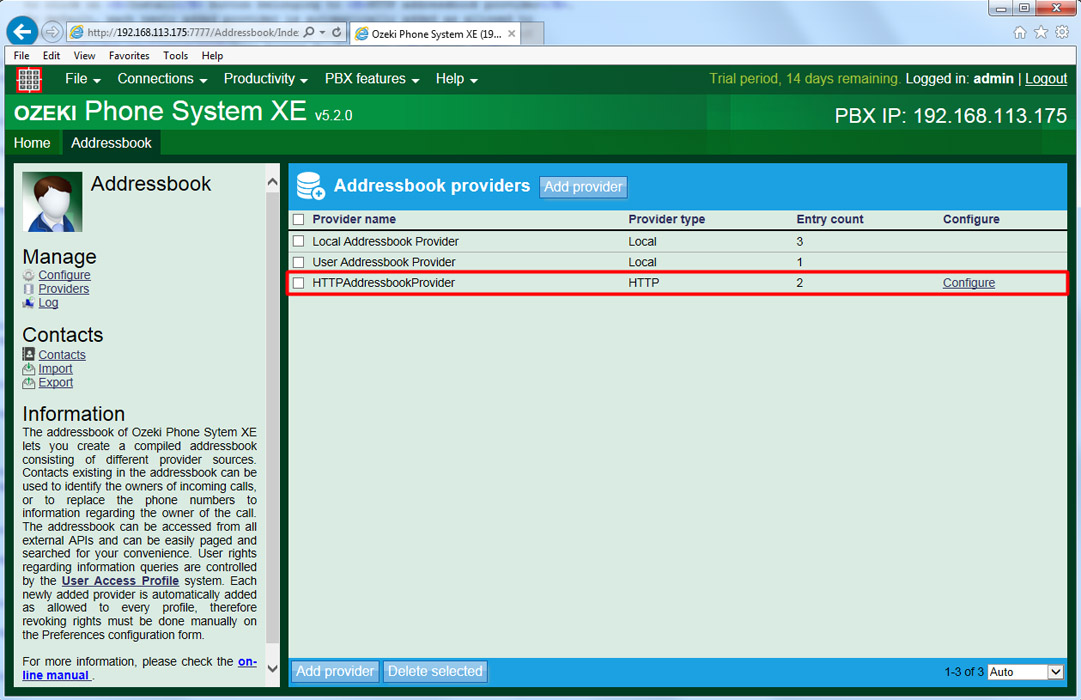Viewport: 1081px width, 700px height.
Task: Click the Ozeki dial-pad grid icon
Action: [x=29, y=80]
